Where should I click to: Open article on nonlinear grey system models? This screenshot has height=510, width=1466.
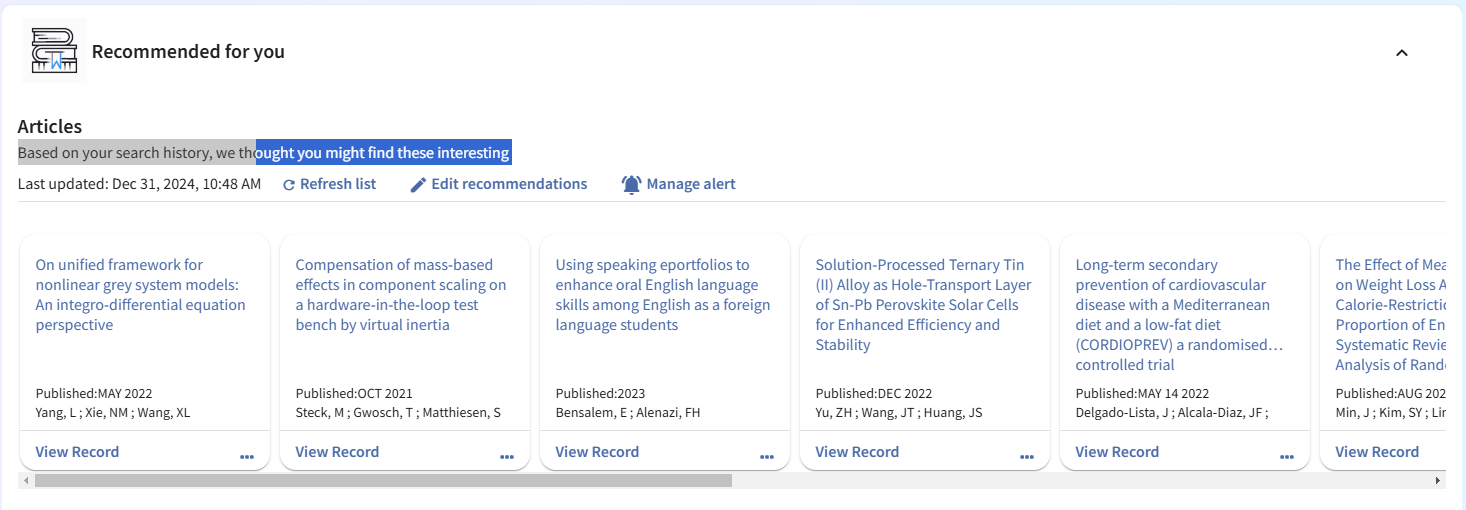point(140,295)
